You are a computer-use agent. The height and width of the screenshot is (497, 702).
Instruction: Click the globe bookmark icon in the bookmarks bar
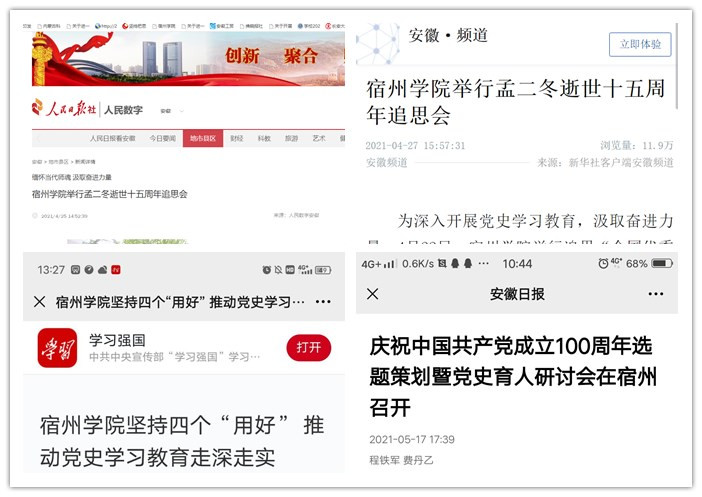click(98, 26)
